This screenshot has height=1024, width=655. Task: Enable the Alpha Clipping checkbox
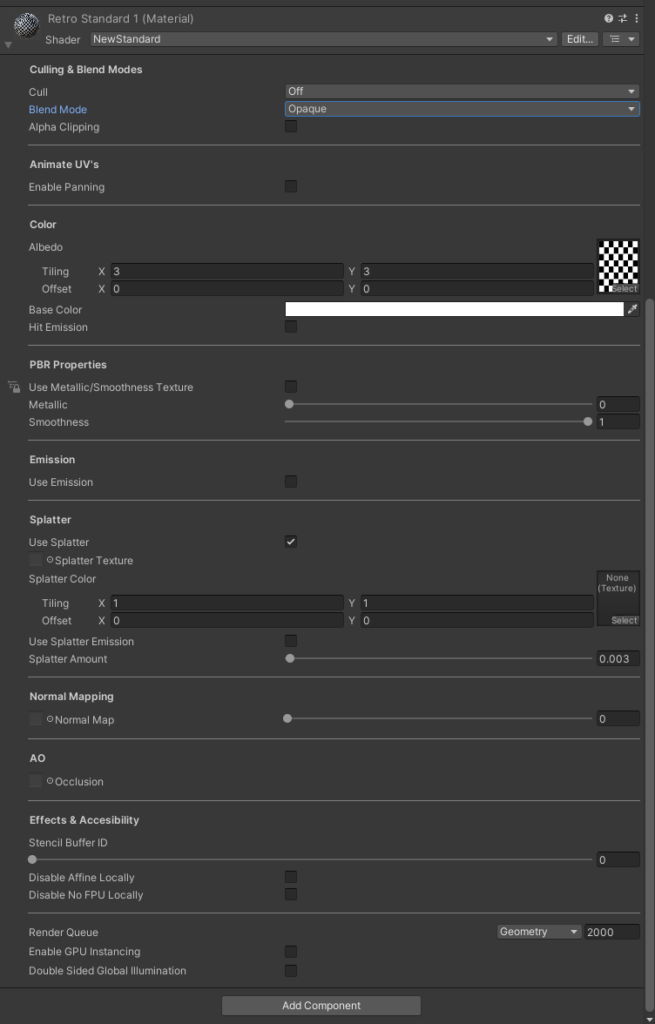click(x=291, y=127)
